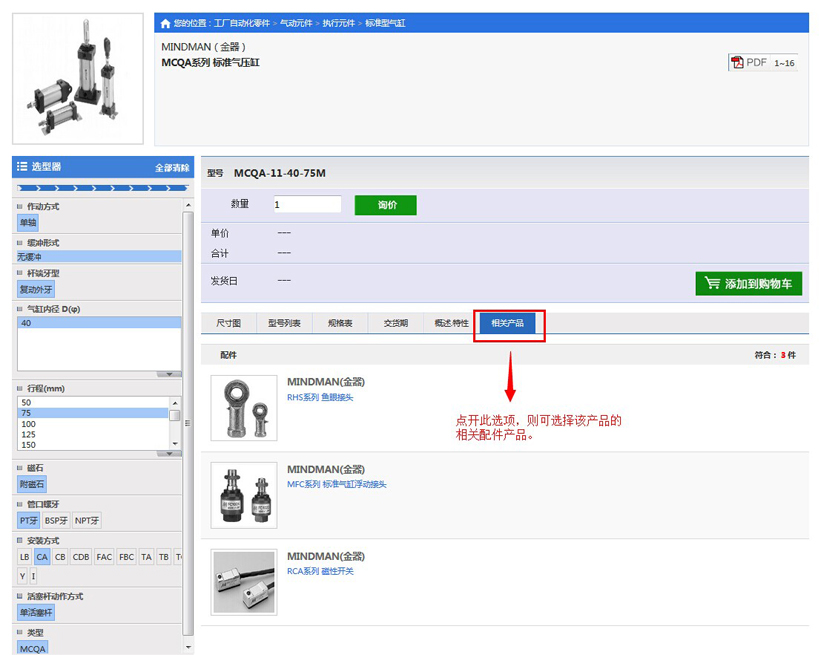Click the 数量 quantity input field
820x655 pixels.
tap(307, 204)
